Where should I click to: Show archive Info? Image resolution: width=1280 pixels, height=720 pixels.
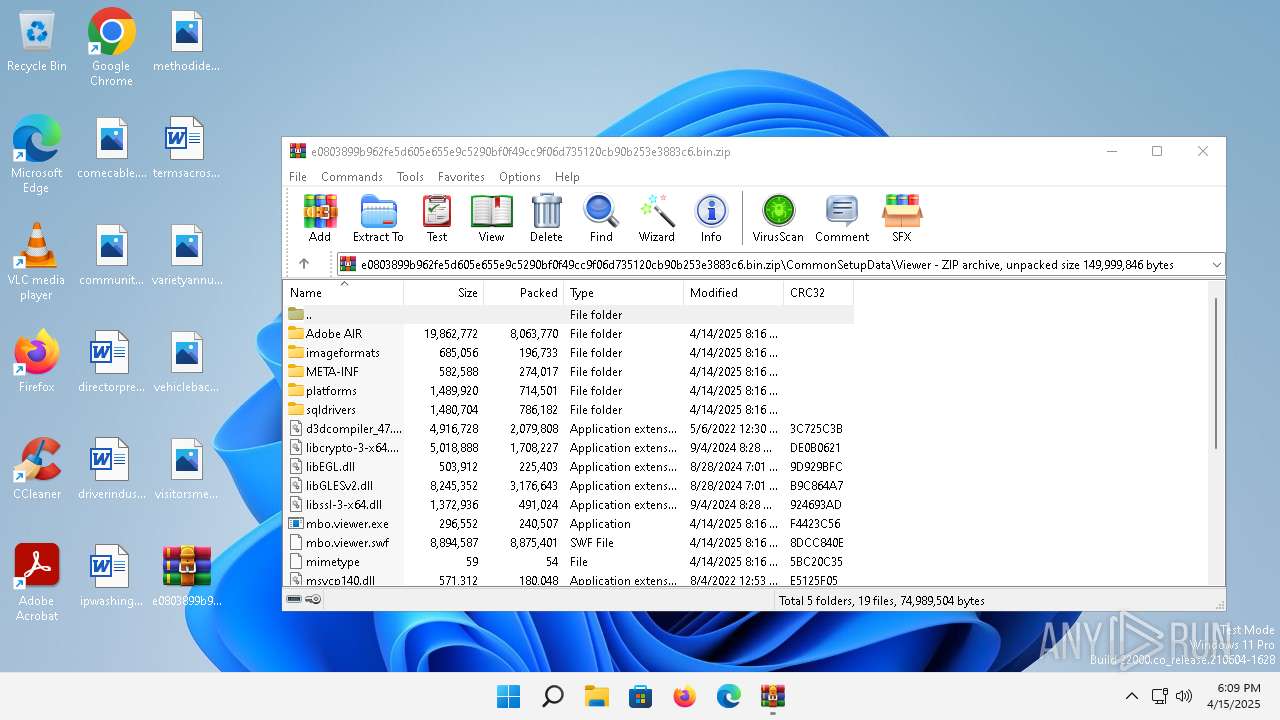[711, 219]
